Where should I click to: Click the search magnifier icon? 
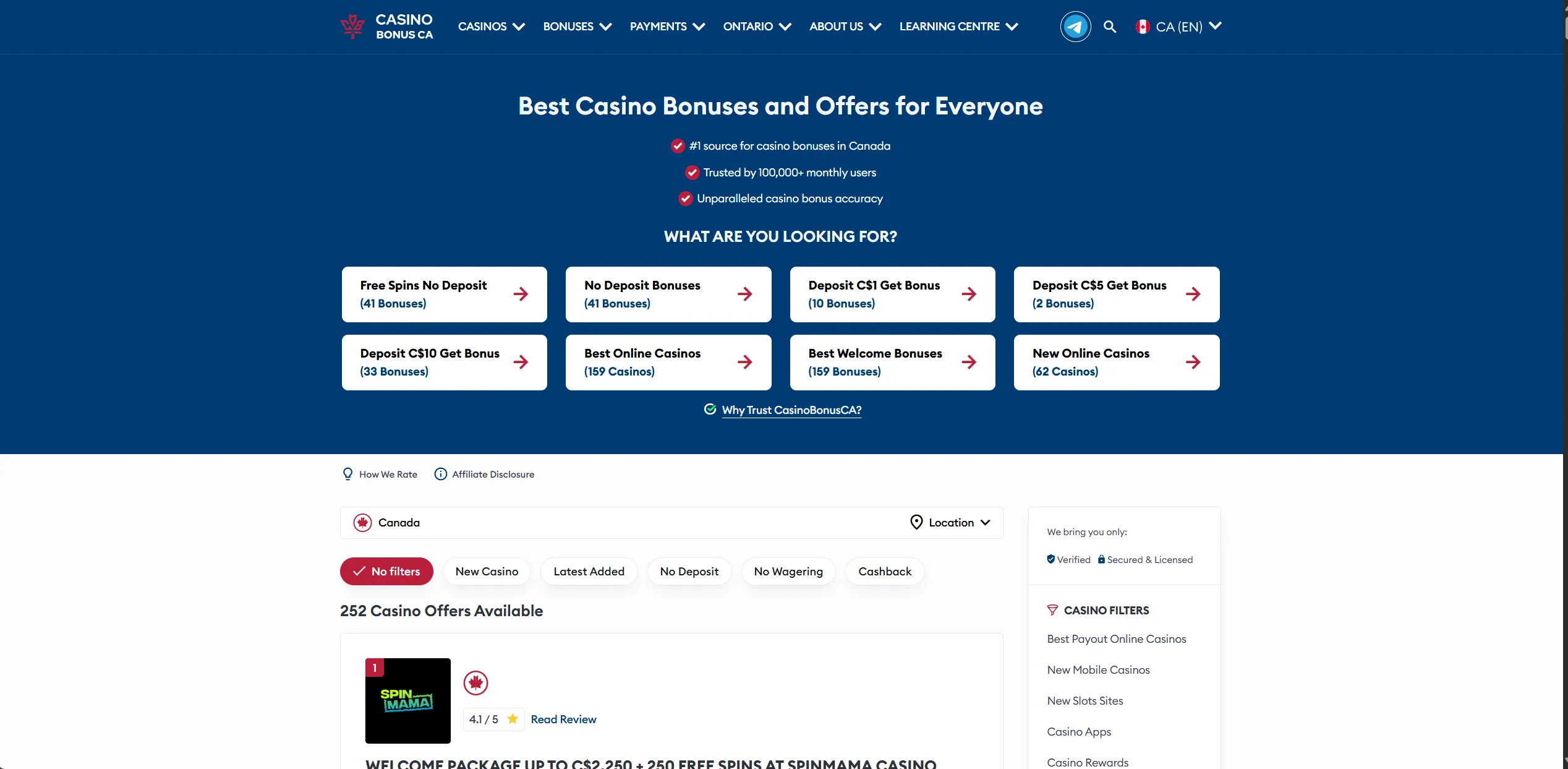pos(1110,27)
